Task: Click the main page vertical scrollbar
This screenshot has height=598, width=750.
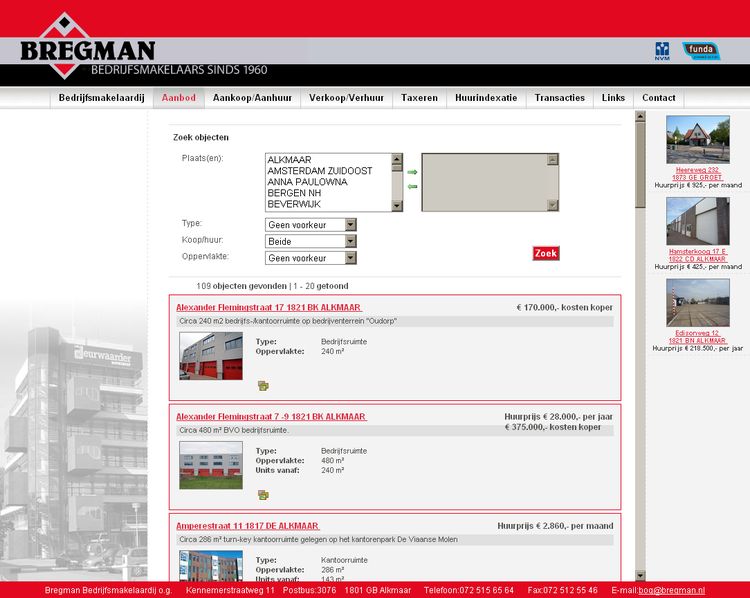Action: pos(640,350)
